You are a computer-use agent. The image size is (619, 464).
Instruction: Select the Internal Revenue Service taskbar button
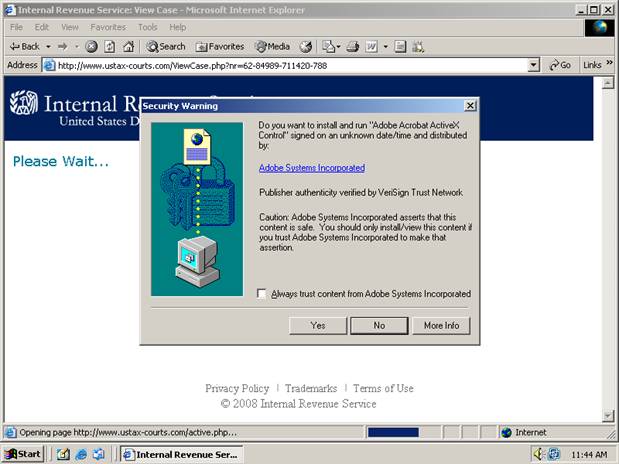pos(181,455)
